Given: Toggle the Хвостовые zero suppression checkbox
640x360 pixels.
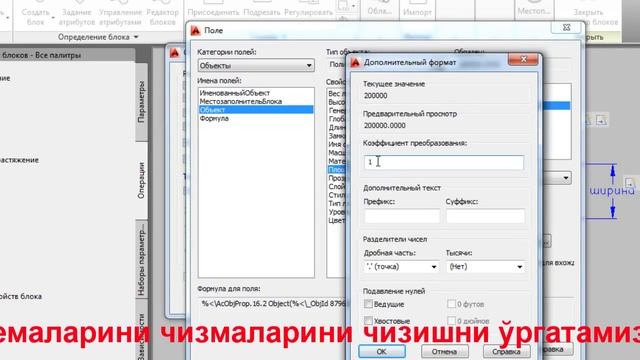Looking at the screenshot, I should click(x=368, y=321).
